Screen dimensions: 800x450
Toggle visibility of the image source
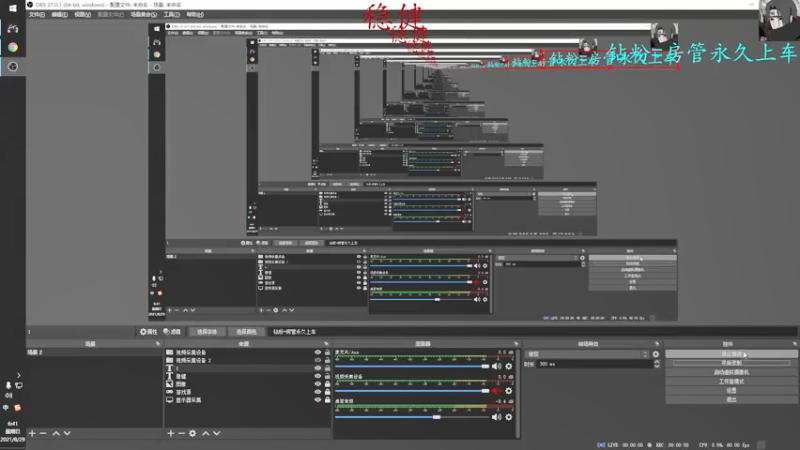point(318,384)
